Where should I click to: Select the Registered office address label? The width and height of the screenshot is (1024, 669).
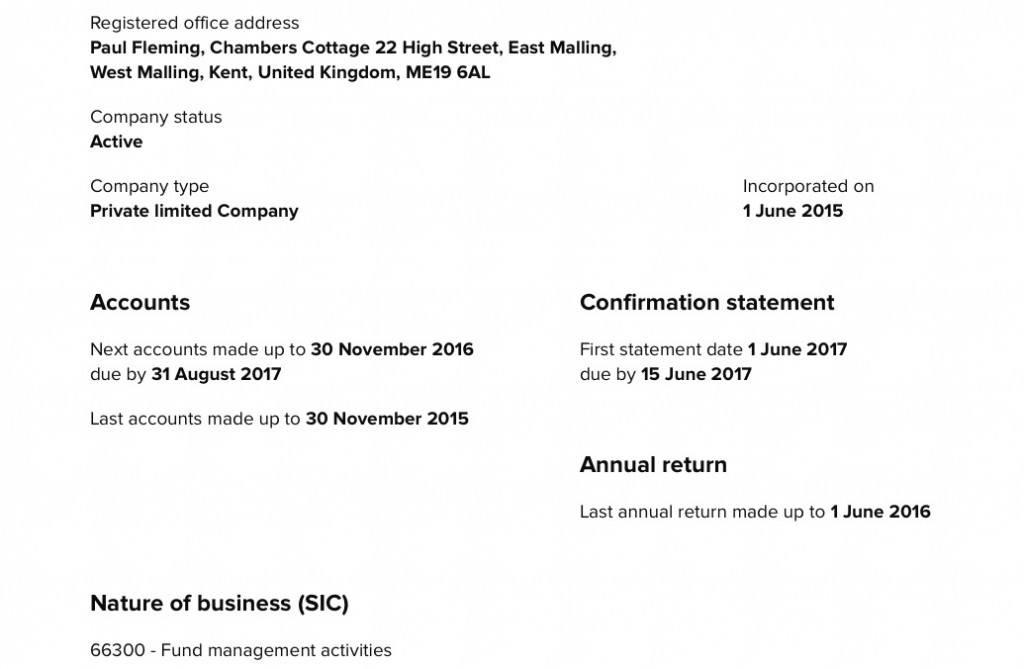tap(195, 23)
